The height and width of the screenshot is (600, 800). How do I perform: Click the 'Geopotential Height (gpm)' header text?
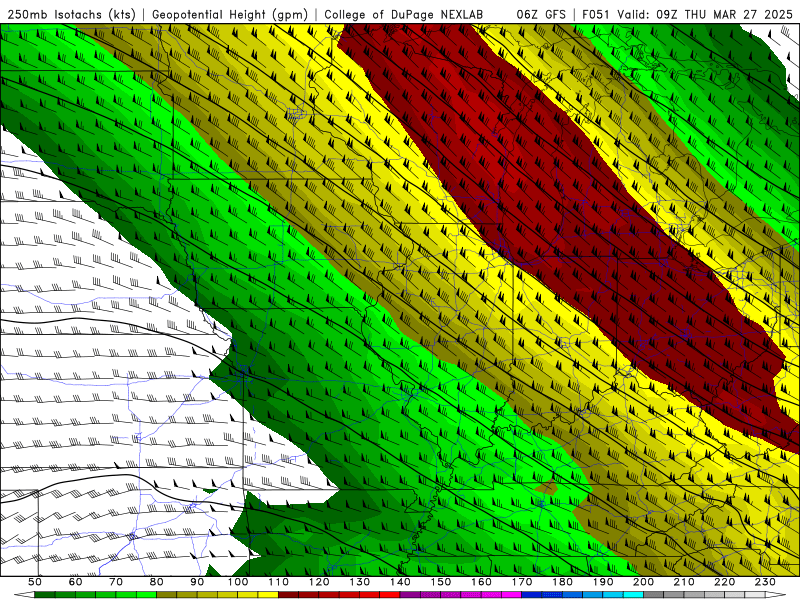click(x=230, y=15)
